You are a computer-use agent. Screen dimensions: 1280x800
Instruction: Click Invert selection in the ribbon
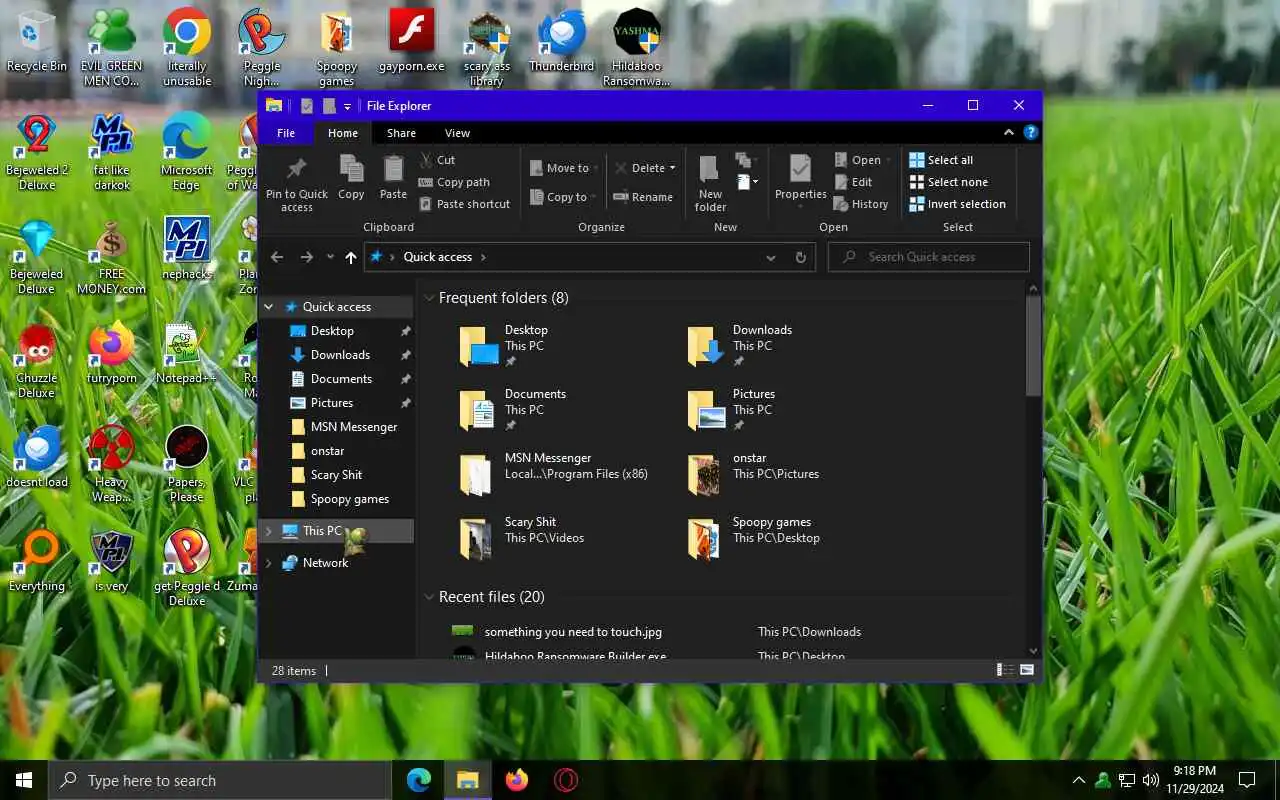coord(957,204)
